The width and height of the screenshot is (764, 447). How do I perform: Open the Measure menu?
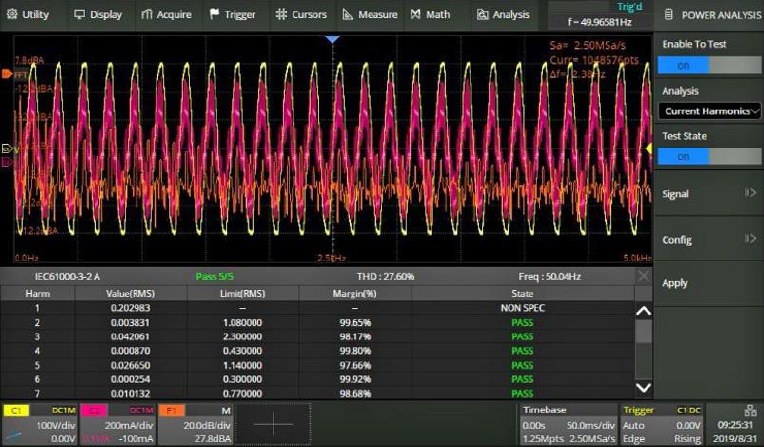coord(370,15)
